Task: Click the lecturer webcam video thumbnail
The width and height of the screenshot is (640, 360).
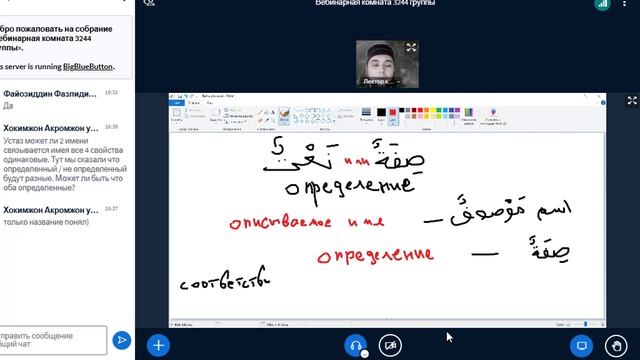Action: [x=387, y=64]
